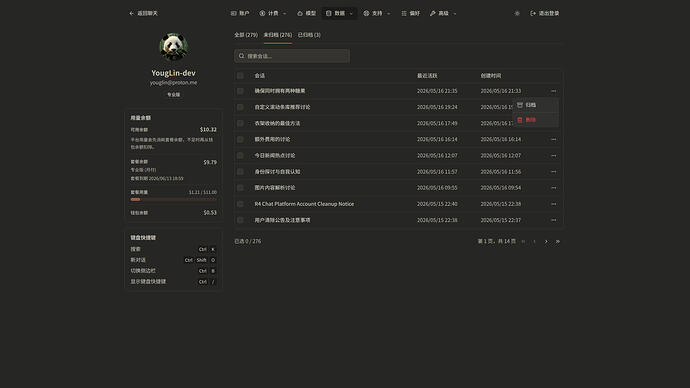This screenshot has width=690, height=388.
Task: Click the 创建时间 column header
Action: point(491,76)
